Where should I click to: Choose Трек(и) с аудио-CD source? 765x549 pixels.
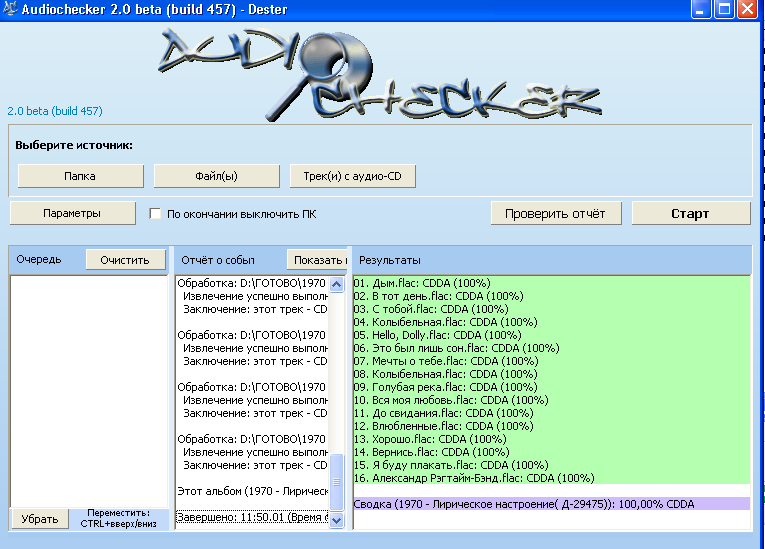coord(352,176)
